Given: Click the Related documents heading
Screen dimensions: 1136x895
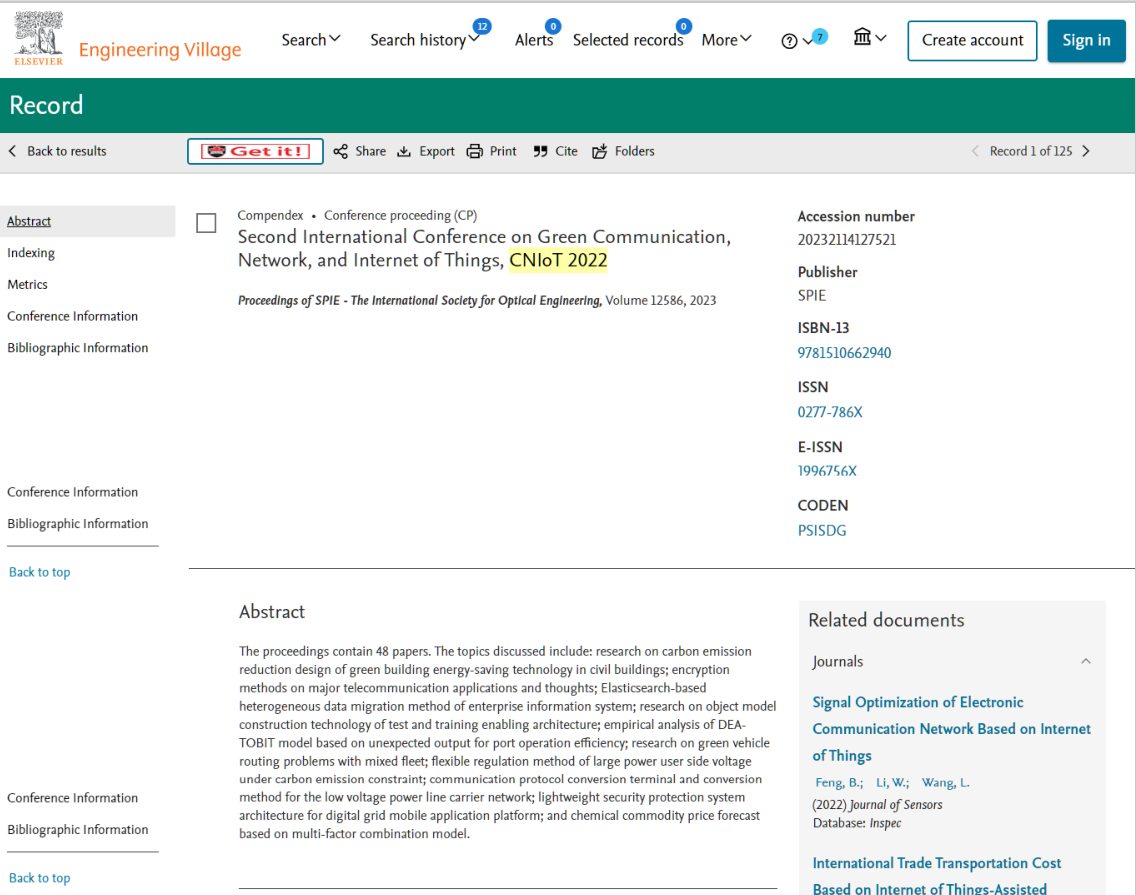Looking at the screenshot, I should [886, 620].
